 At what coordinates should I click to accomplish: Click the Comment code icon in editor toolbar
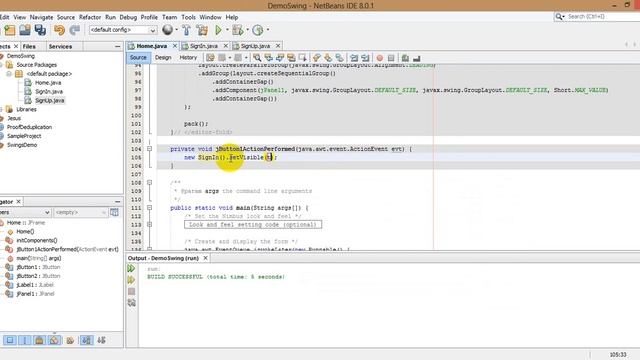coord(405,58)
